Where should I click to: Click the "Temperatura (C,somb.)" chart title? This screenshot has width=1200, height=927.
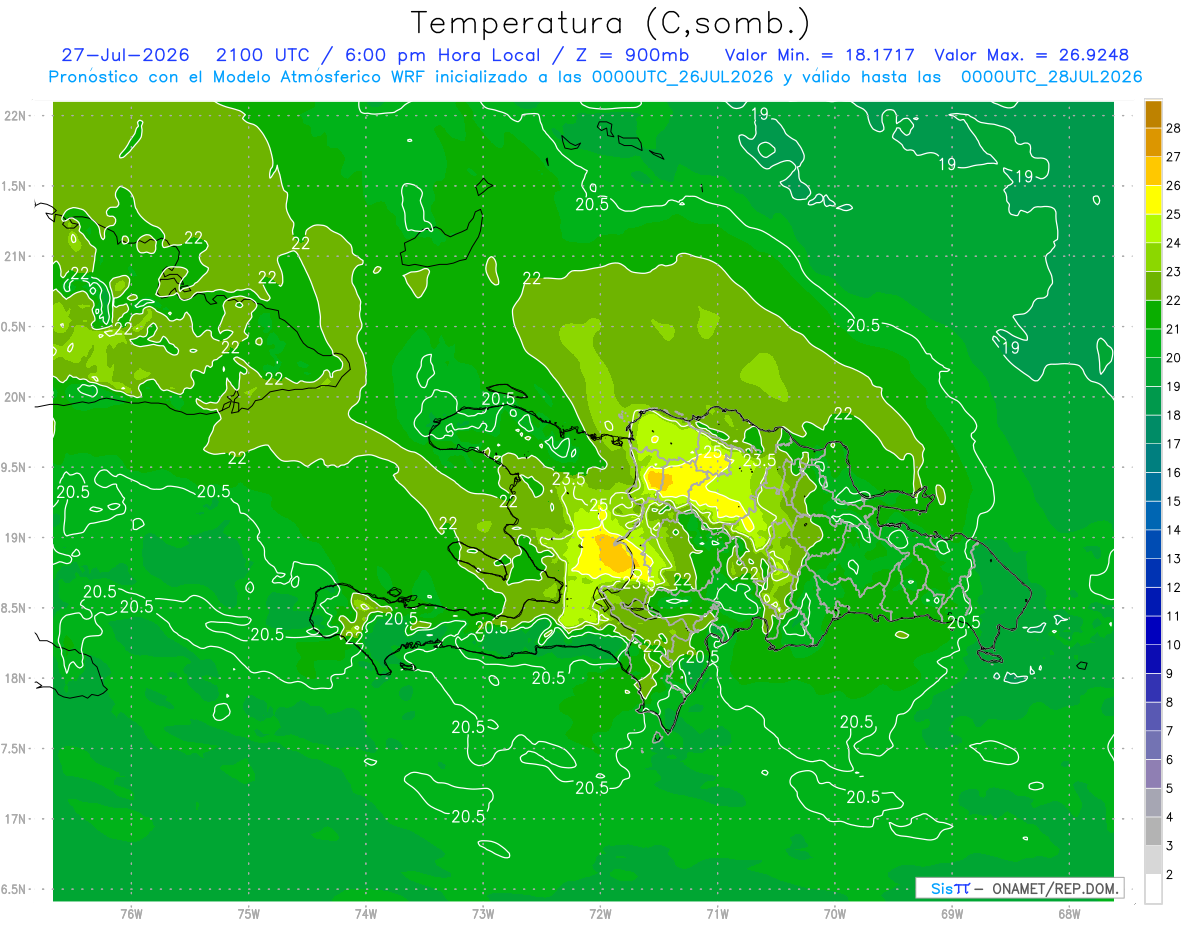[x=611, y=23]
